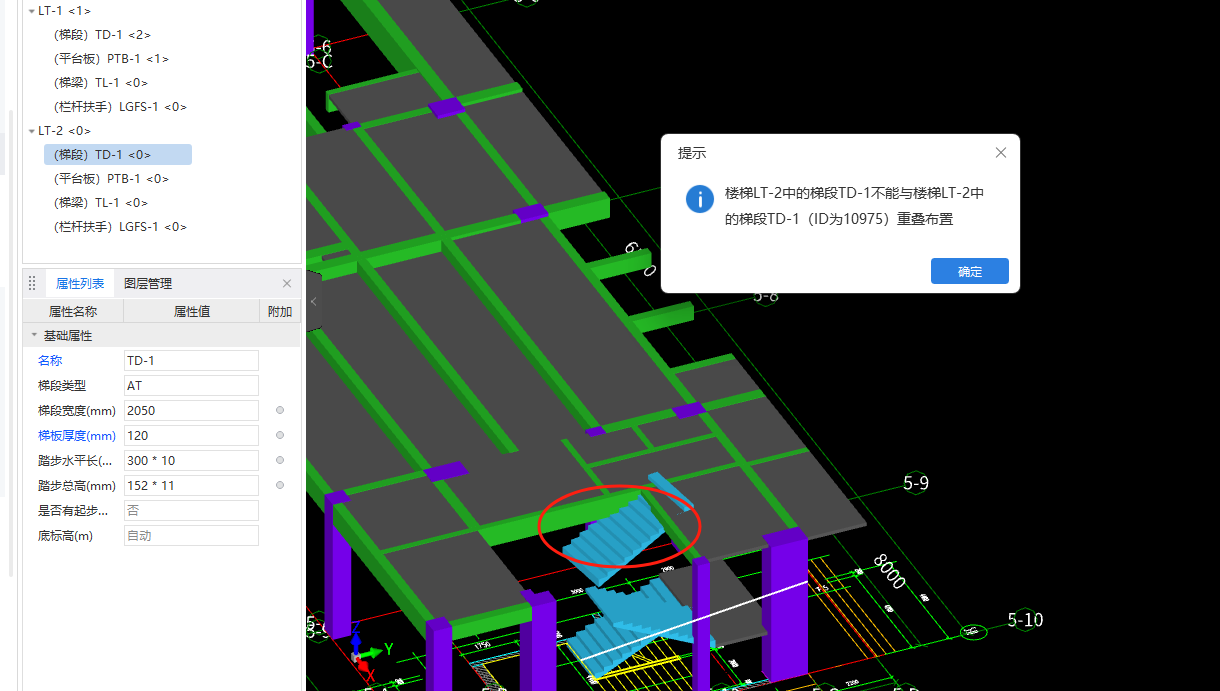Collapse the 基础属性 property group

34,336
